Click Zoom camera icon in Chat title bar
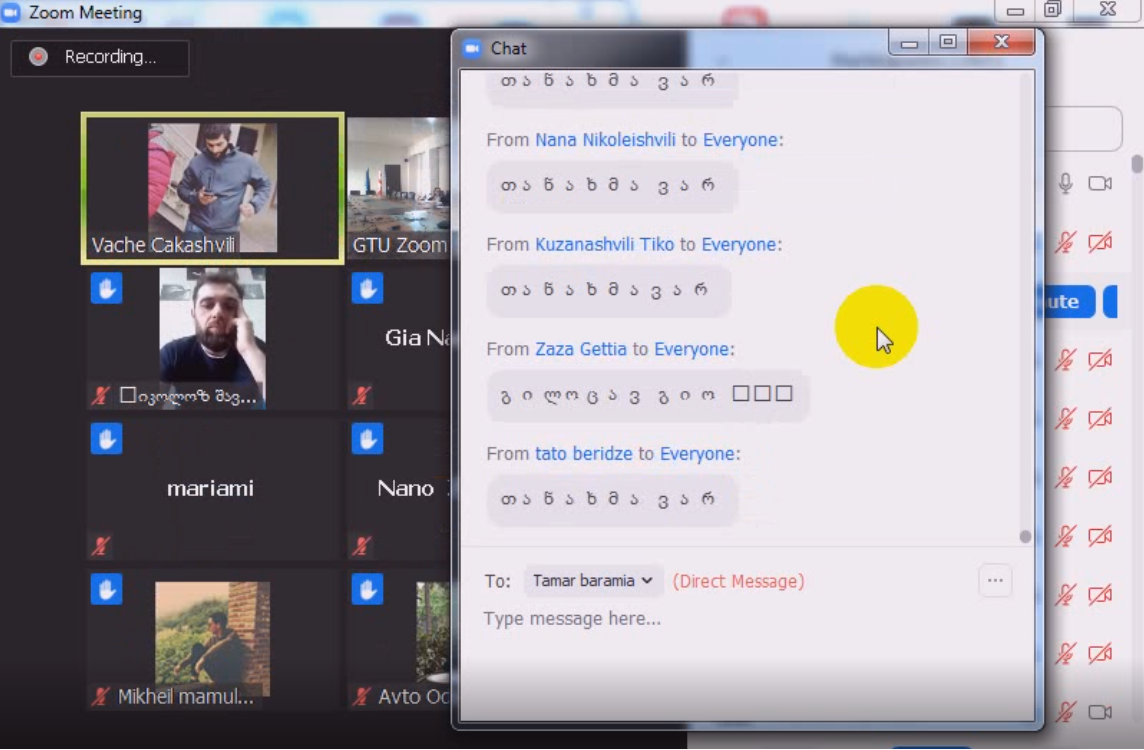1144x750 pixels. 472,48
